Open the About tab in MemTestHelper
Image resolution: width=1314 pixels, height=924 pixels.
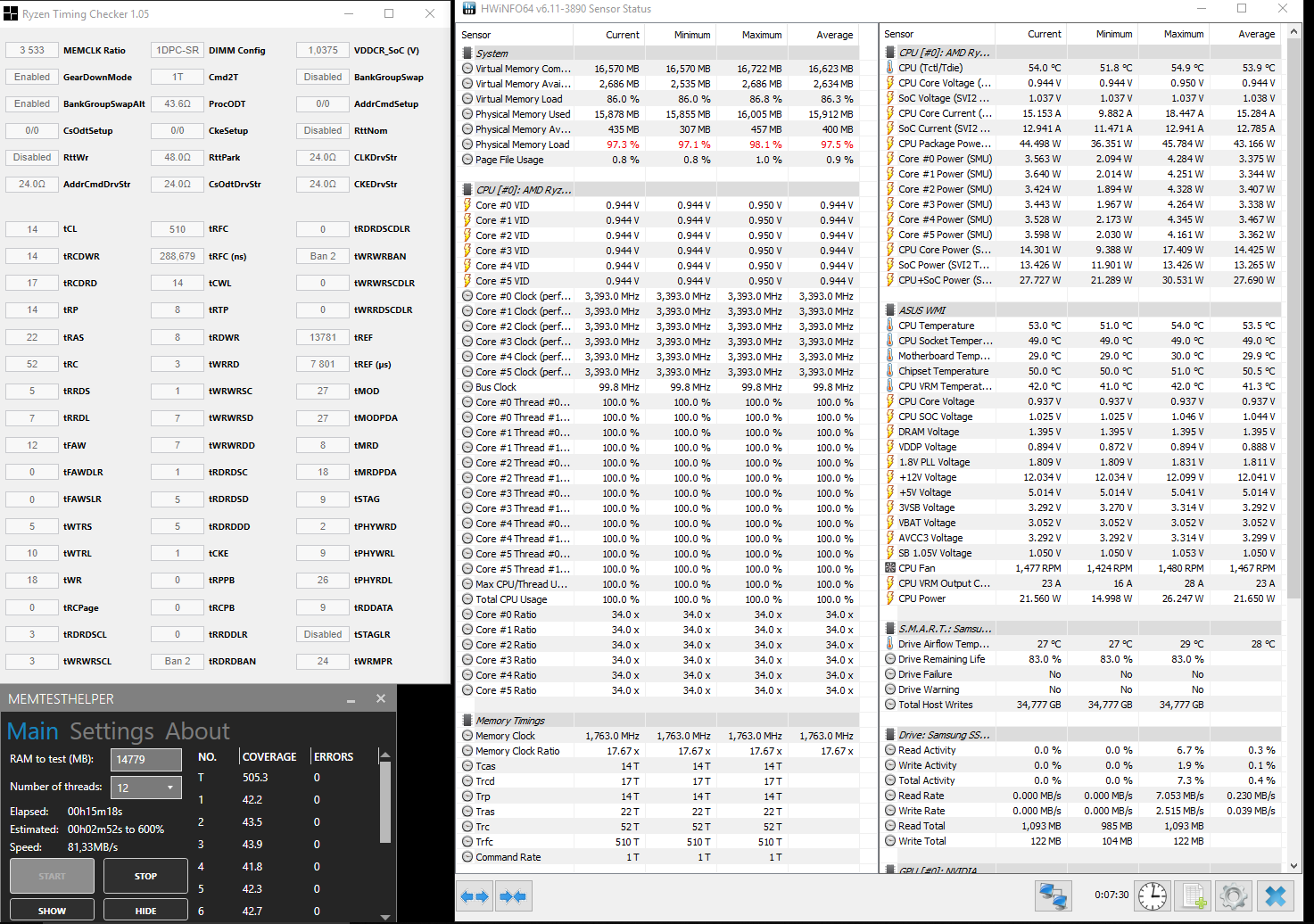click(x=198, y=731)
